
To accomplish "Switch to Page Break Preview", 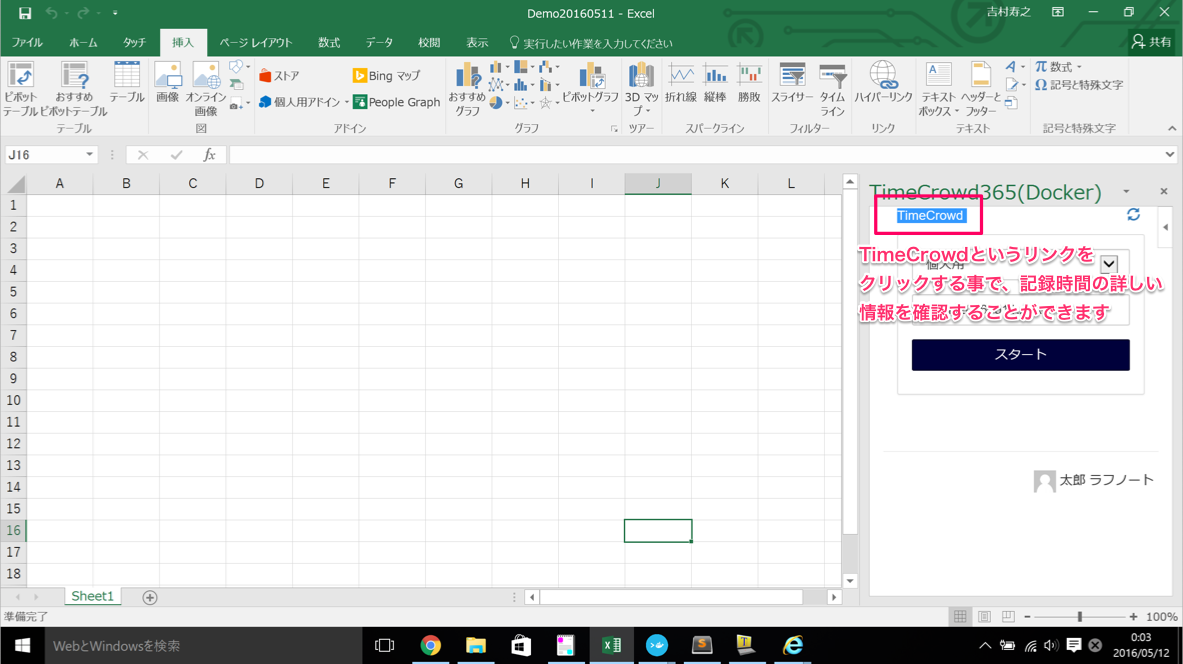I will (x=1008, y=616).
